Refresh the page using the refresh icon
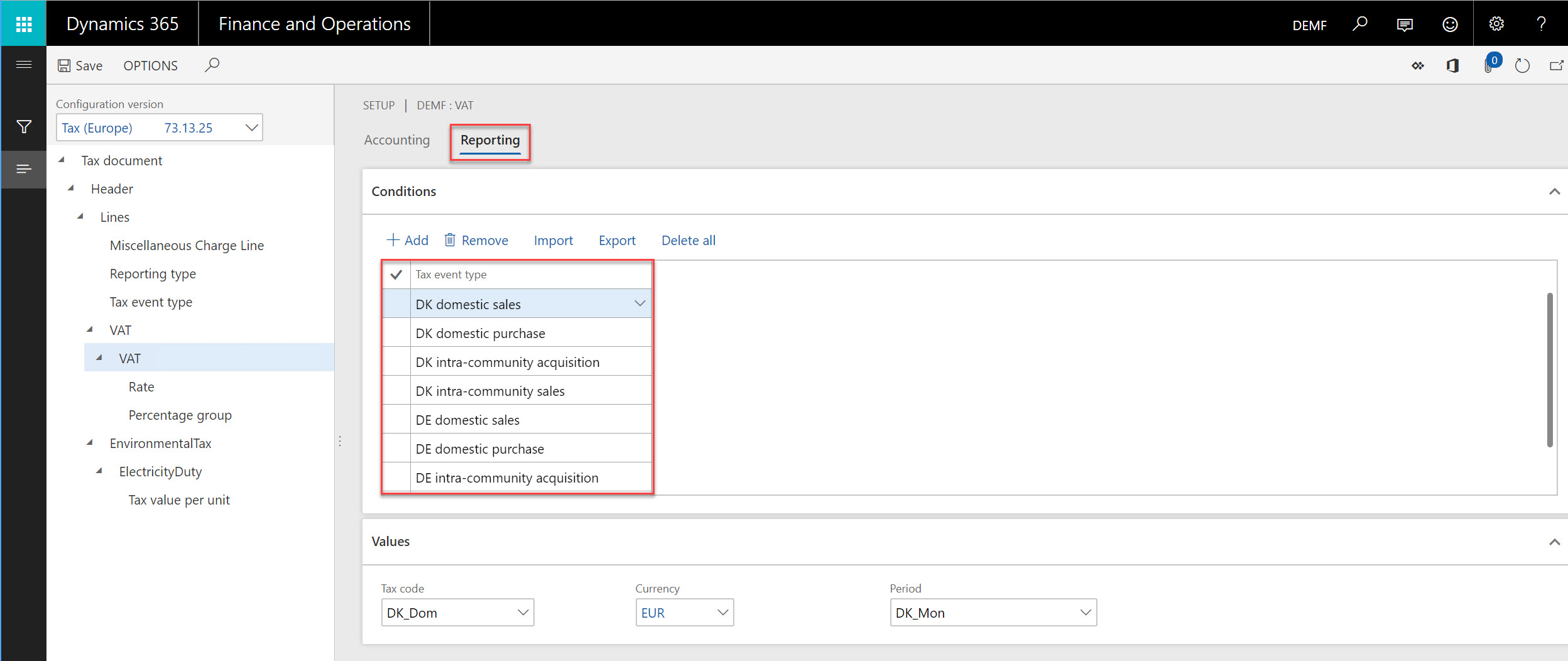The image size is (1568, 661). 1522,65
